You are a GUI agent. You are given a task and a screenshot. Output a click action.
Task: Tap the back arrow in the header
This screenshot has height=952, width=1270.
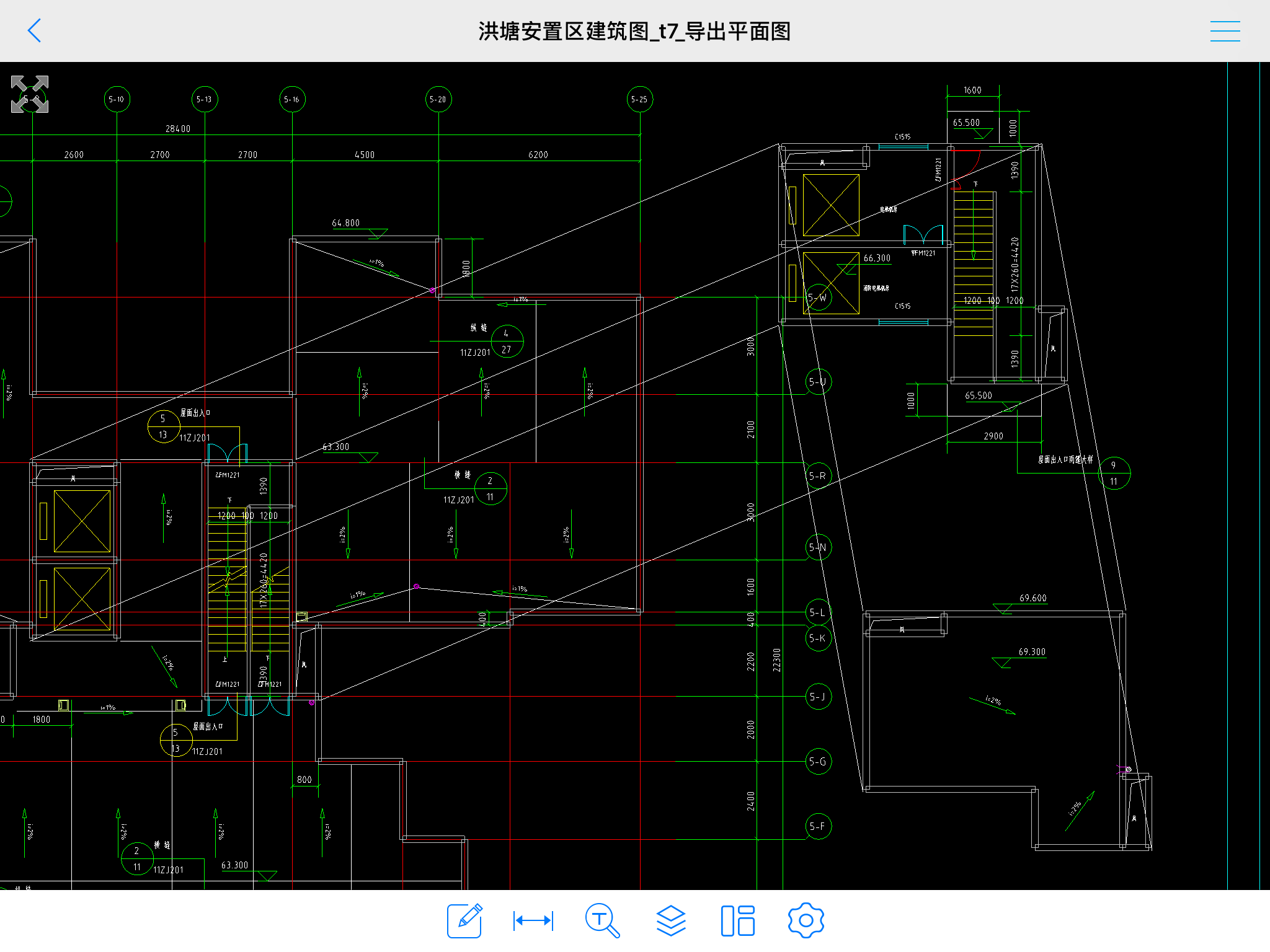coord(35,30)
